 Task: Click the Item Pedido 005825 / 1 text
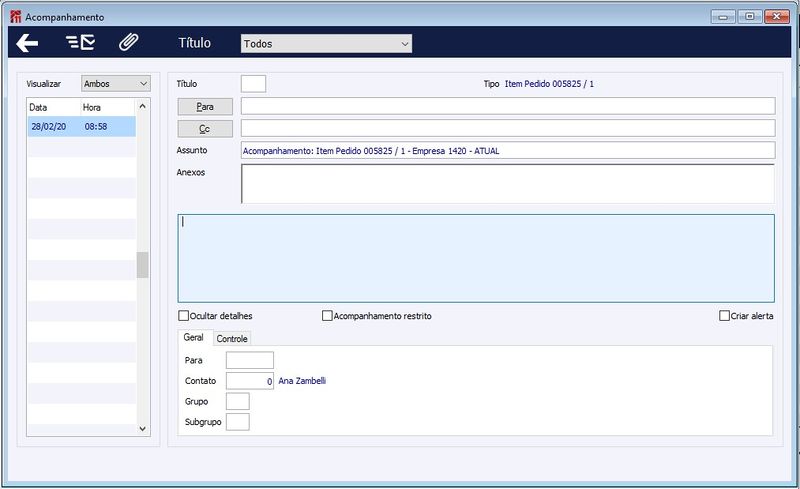[549, 84]
